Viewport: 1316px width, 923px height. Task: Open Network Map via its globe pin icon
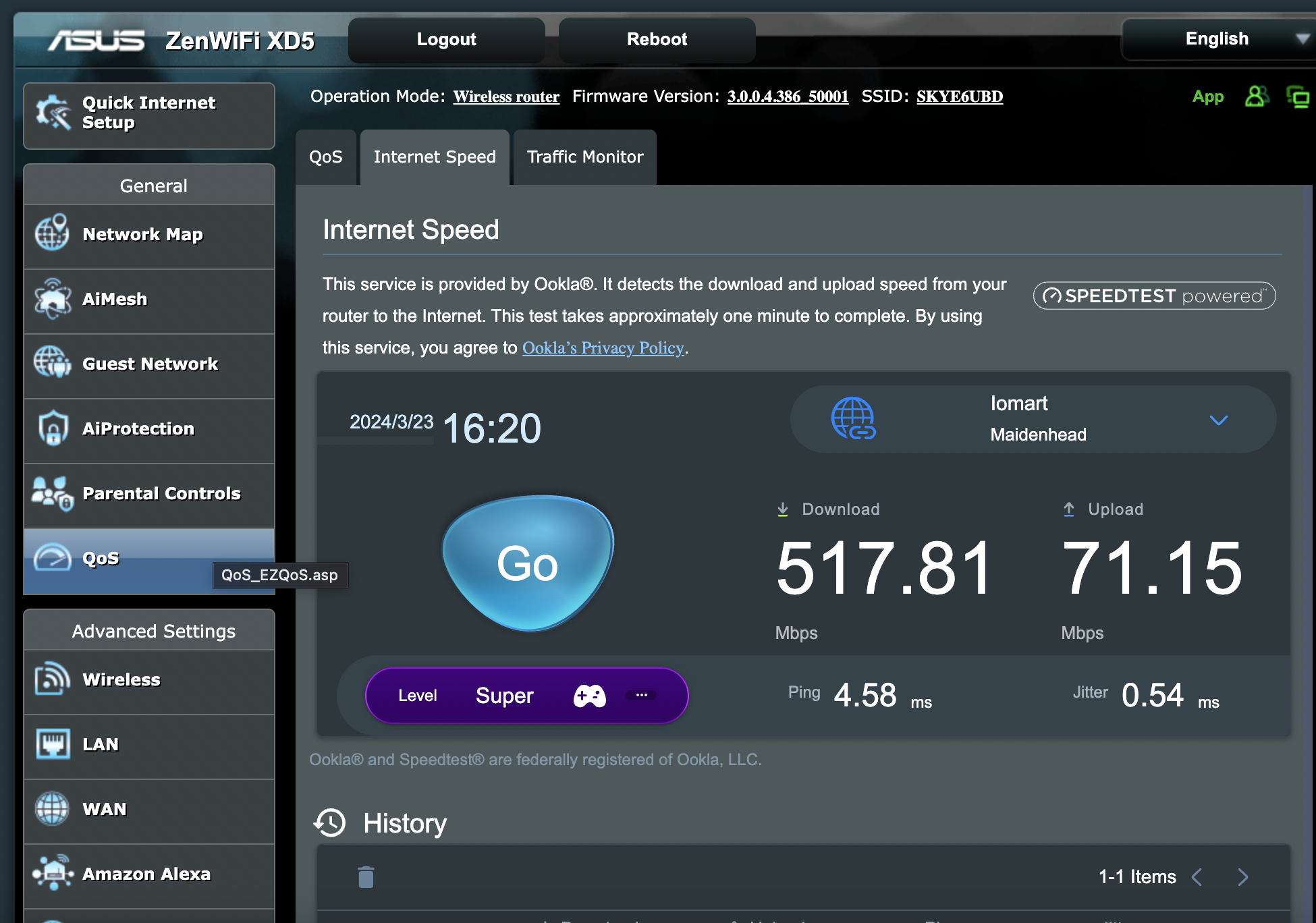tap(52, 233)
